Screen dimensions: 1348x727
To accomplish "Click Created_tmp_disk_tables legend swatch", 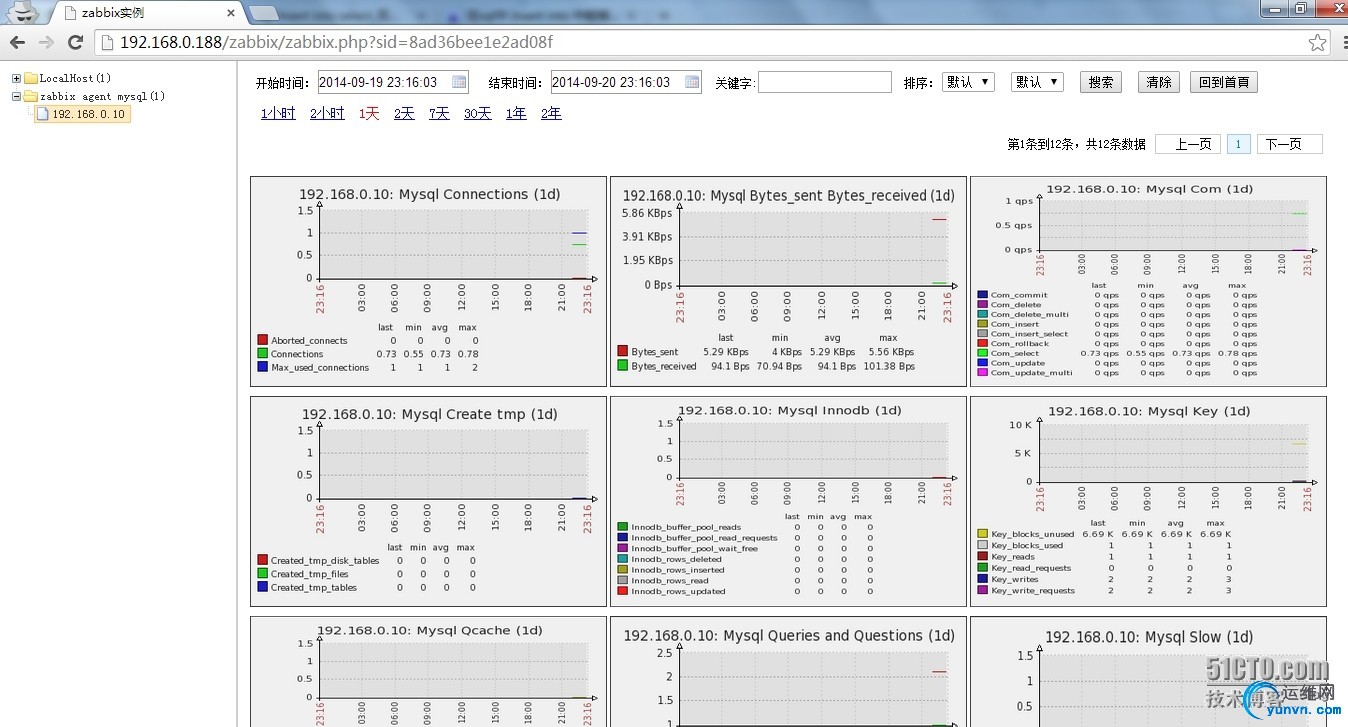I will point(263,560).
